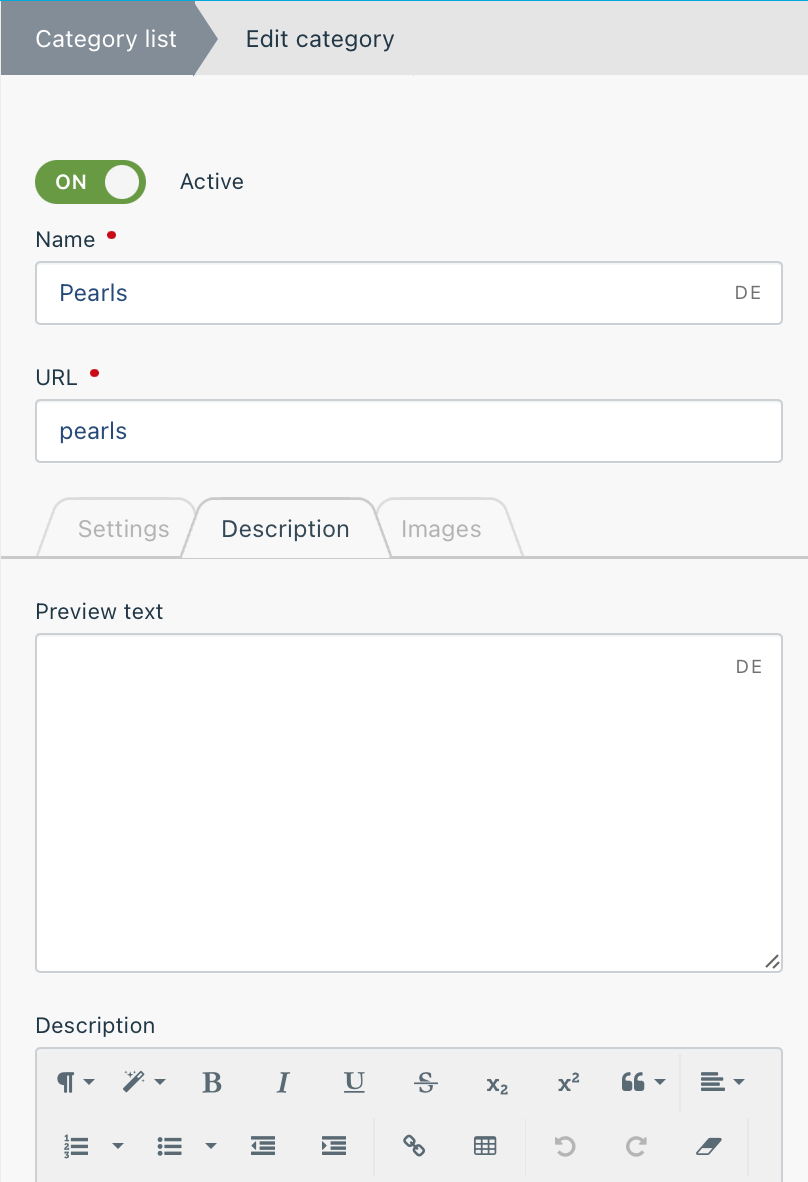This screenshot has width=808, height=1182.
Task: Open the paragraph format dropdown
Action: (75, 1082)
